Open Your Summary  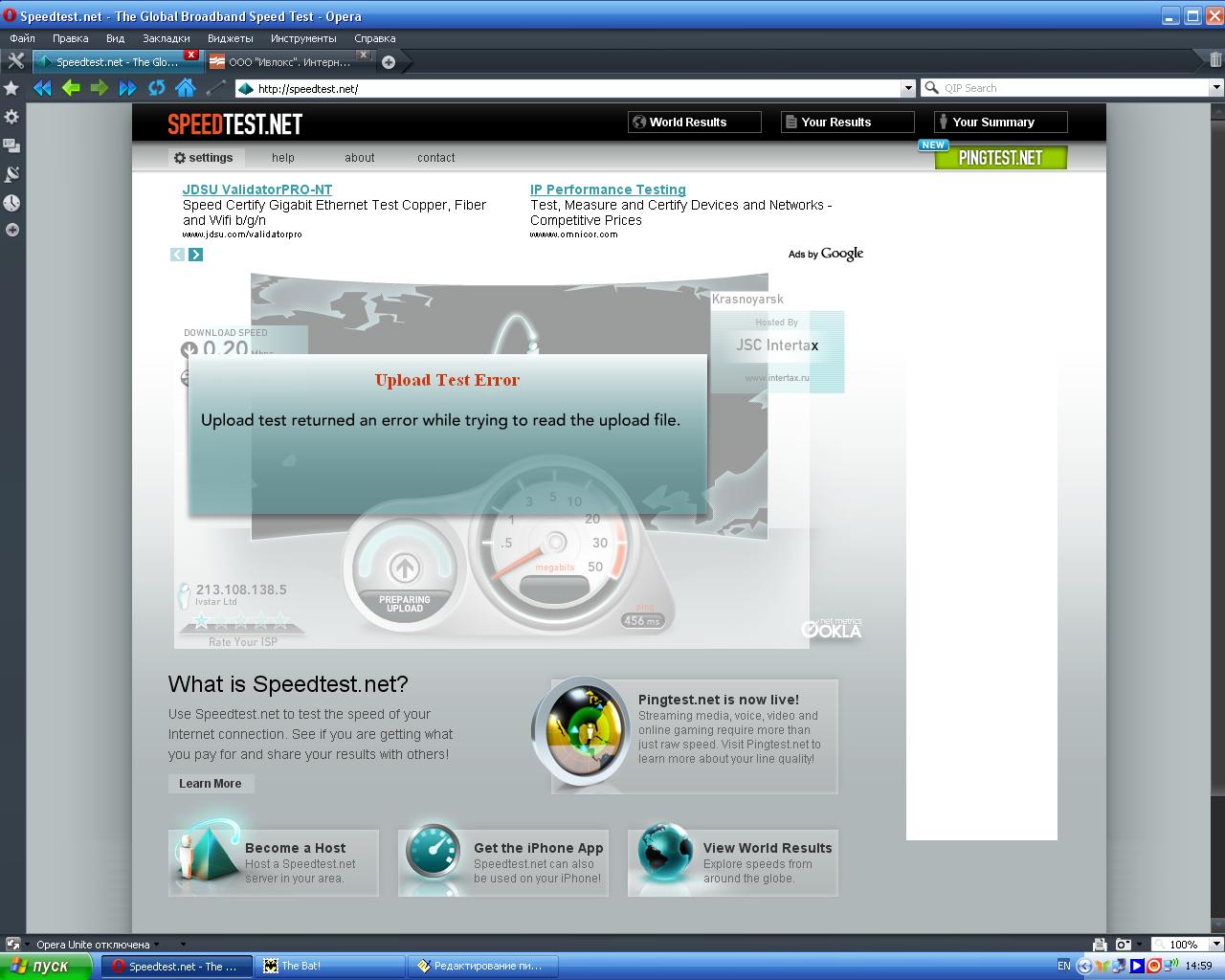1001,122
